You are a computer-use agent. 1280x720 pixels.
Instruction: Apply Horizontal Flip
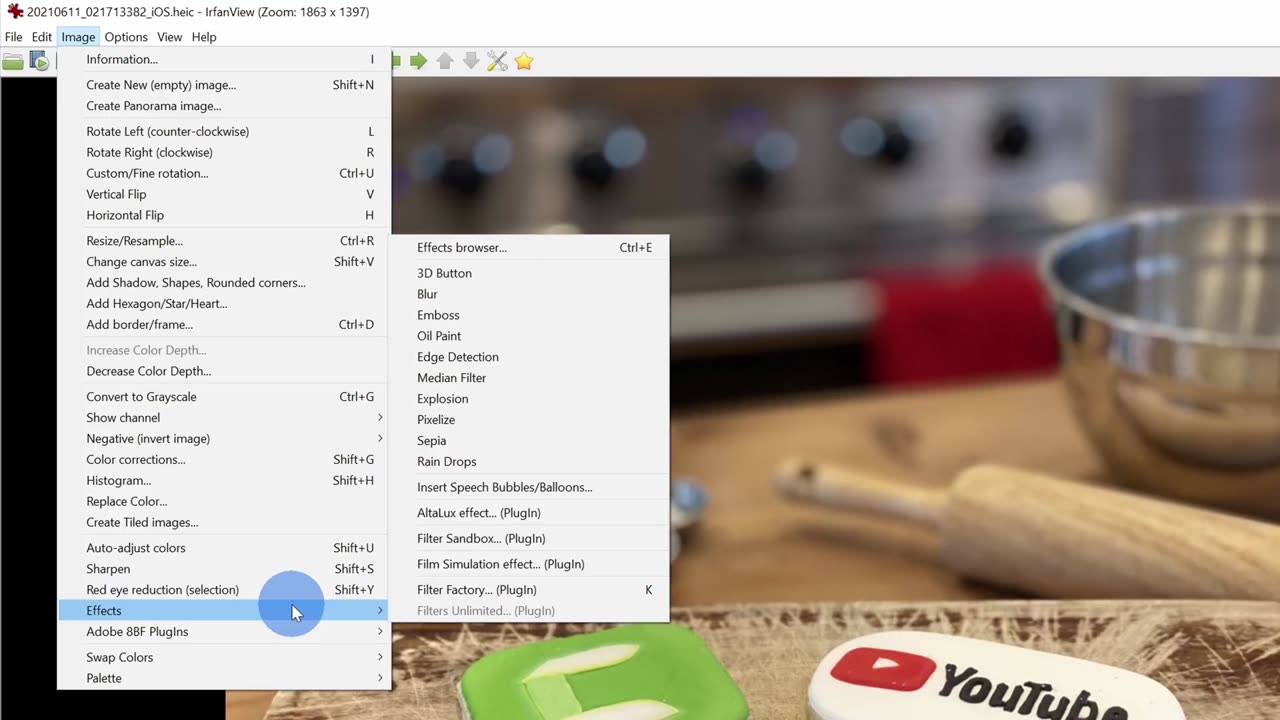click(223, 215)
